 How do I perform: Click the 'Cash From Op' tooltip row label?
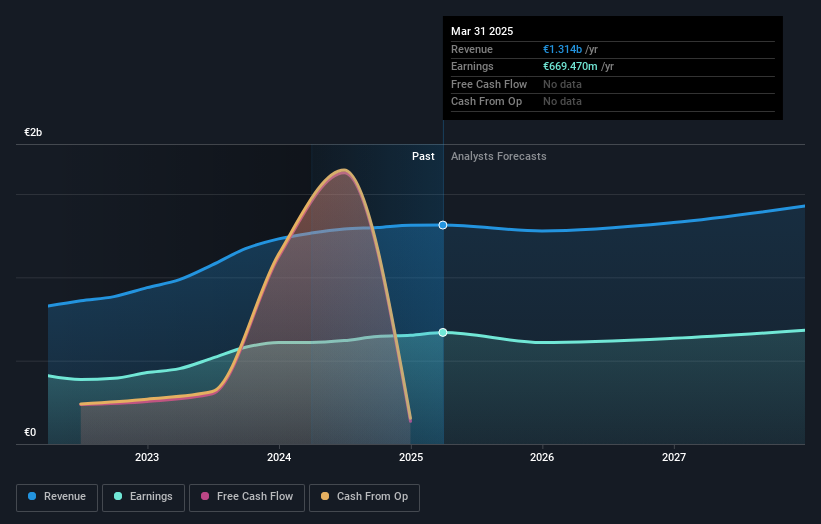tap(486, 102)
